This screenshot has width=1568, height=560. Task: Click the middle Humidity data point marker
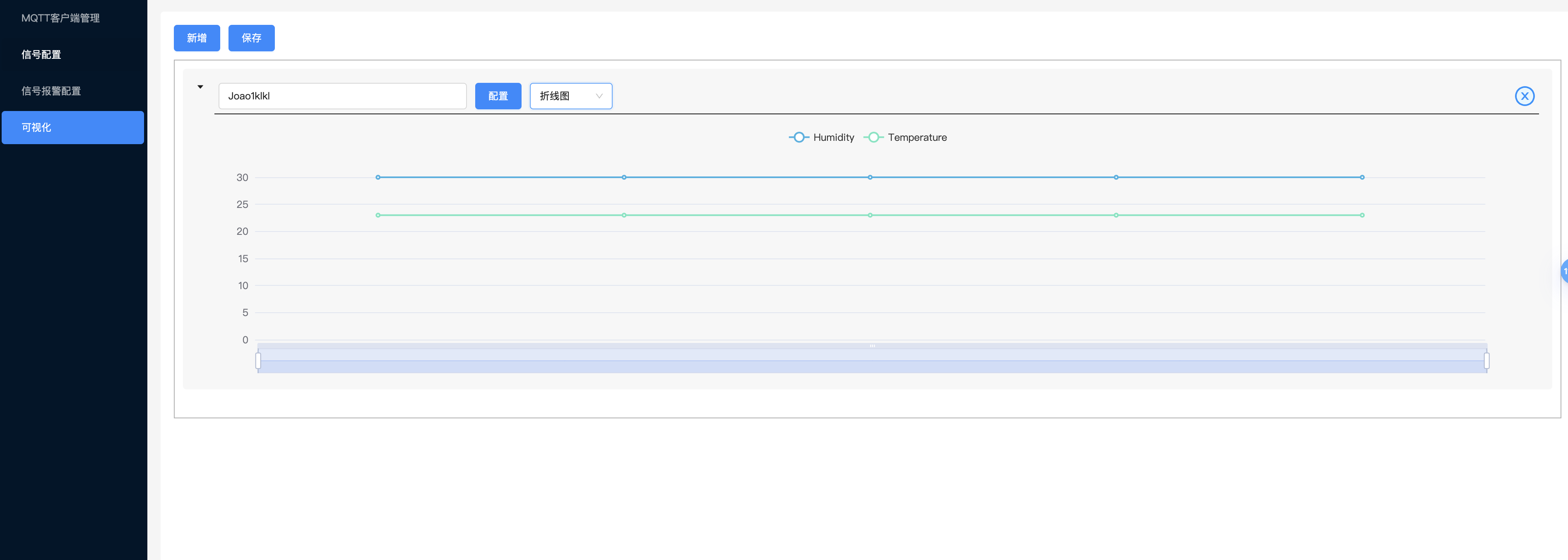[x=870, y=177]
